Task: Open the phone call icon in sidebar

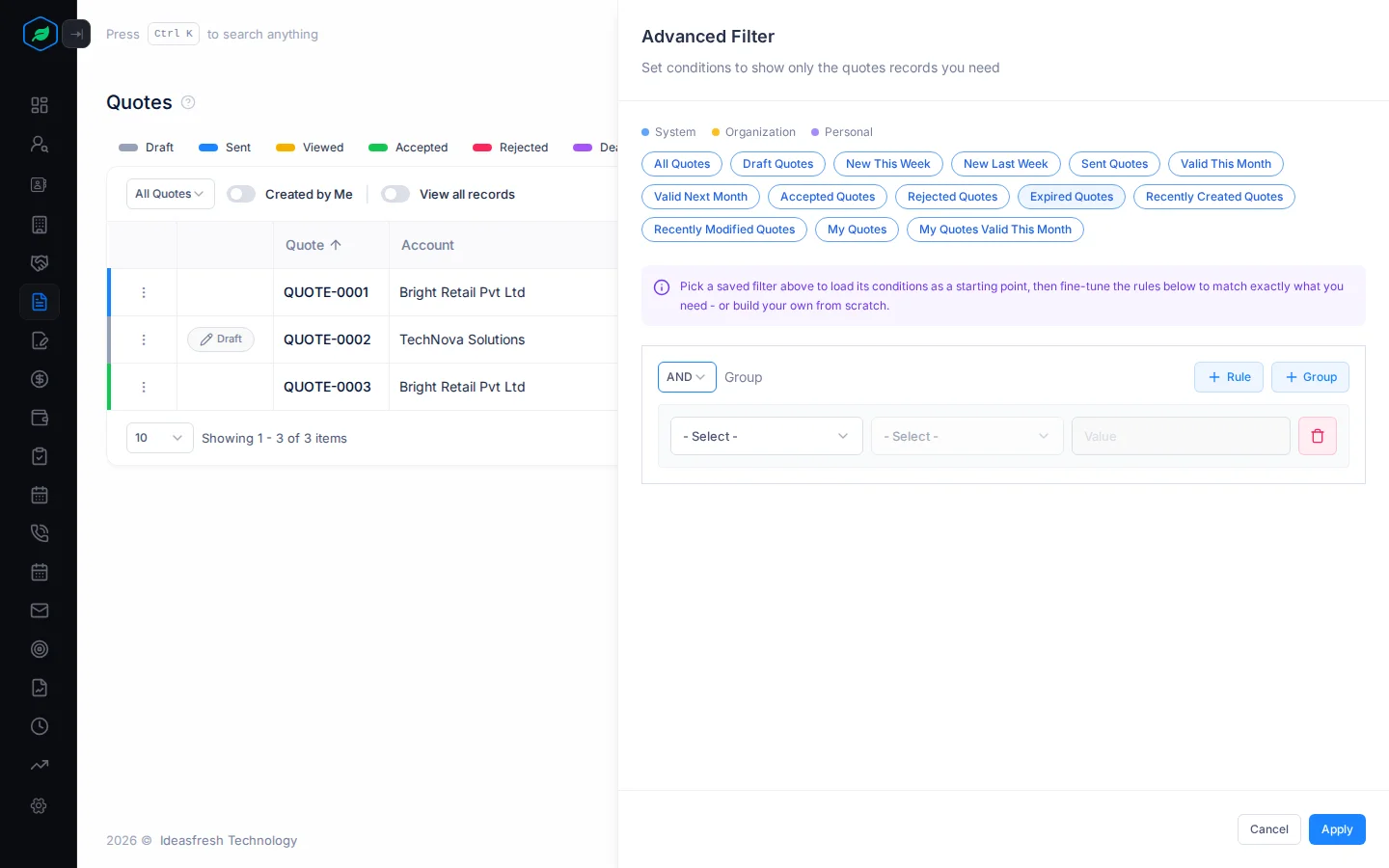Action: tap(40, 533)
